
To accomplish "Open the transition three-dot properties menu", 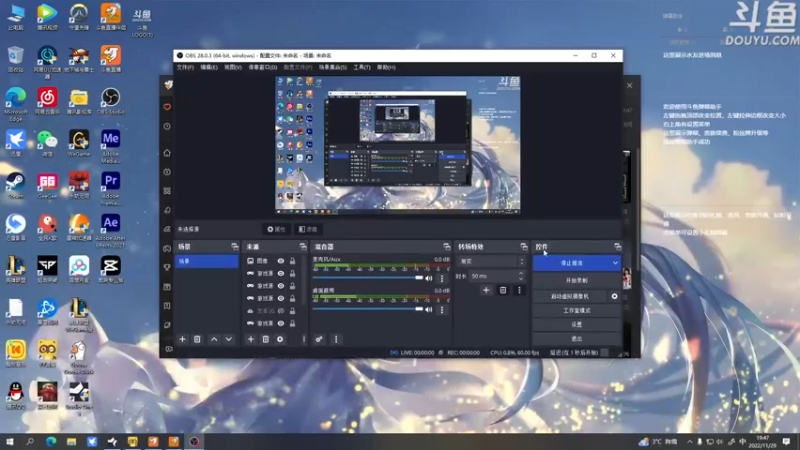I will pos(519,290).
